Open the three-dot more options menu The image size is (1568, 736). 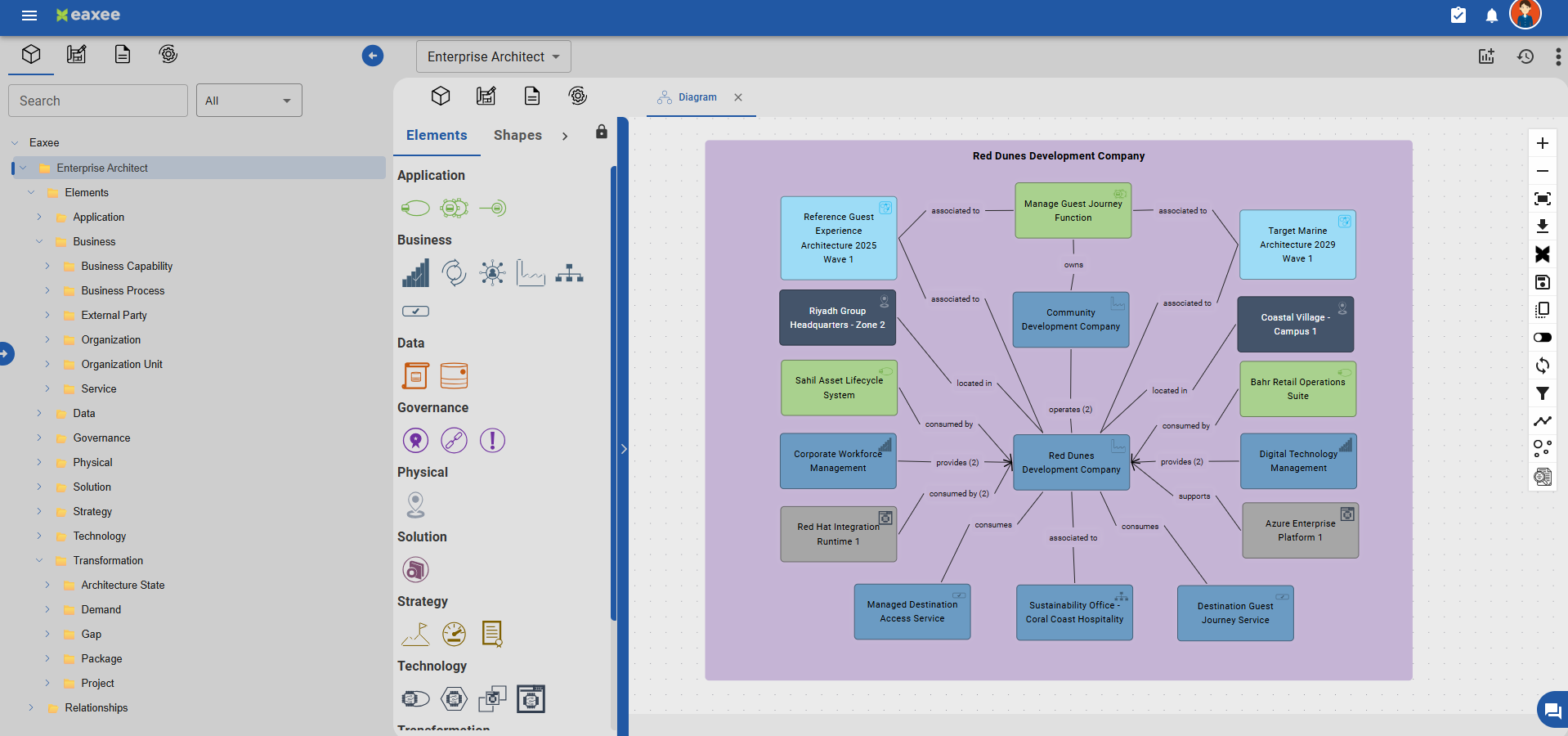tap(1558, 56)
